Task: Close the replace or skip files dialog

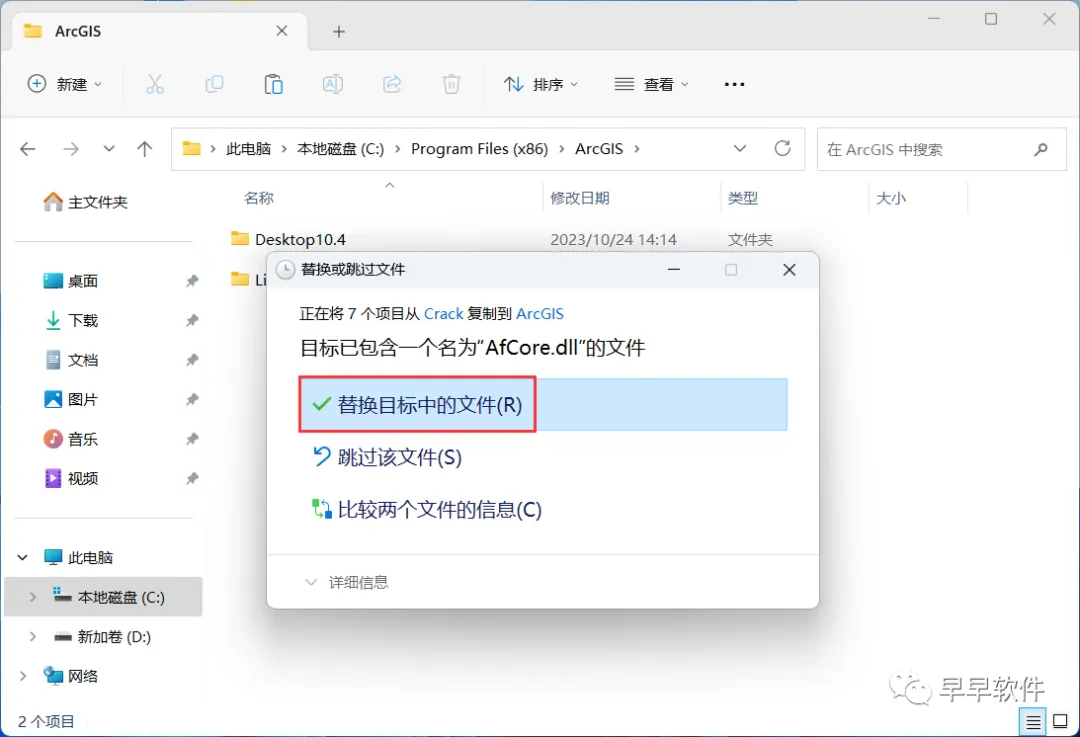Action: click(x=789, y=269)
